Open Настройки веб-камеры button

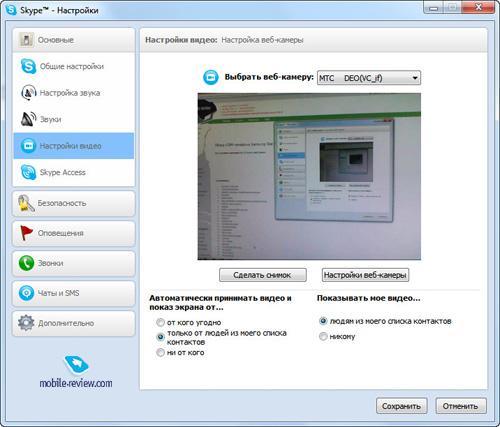[x=365, y=275]
